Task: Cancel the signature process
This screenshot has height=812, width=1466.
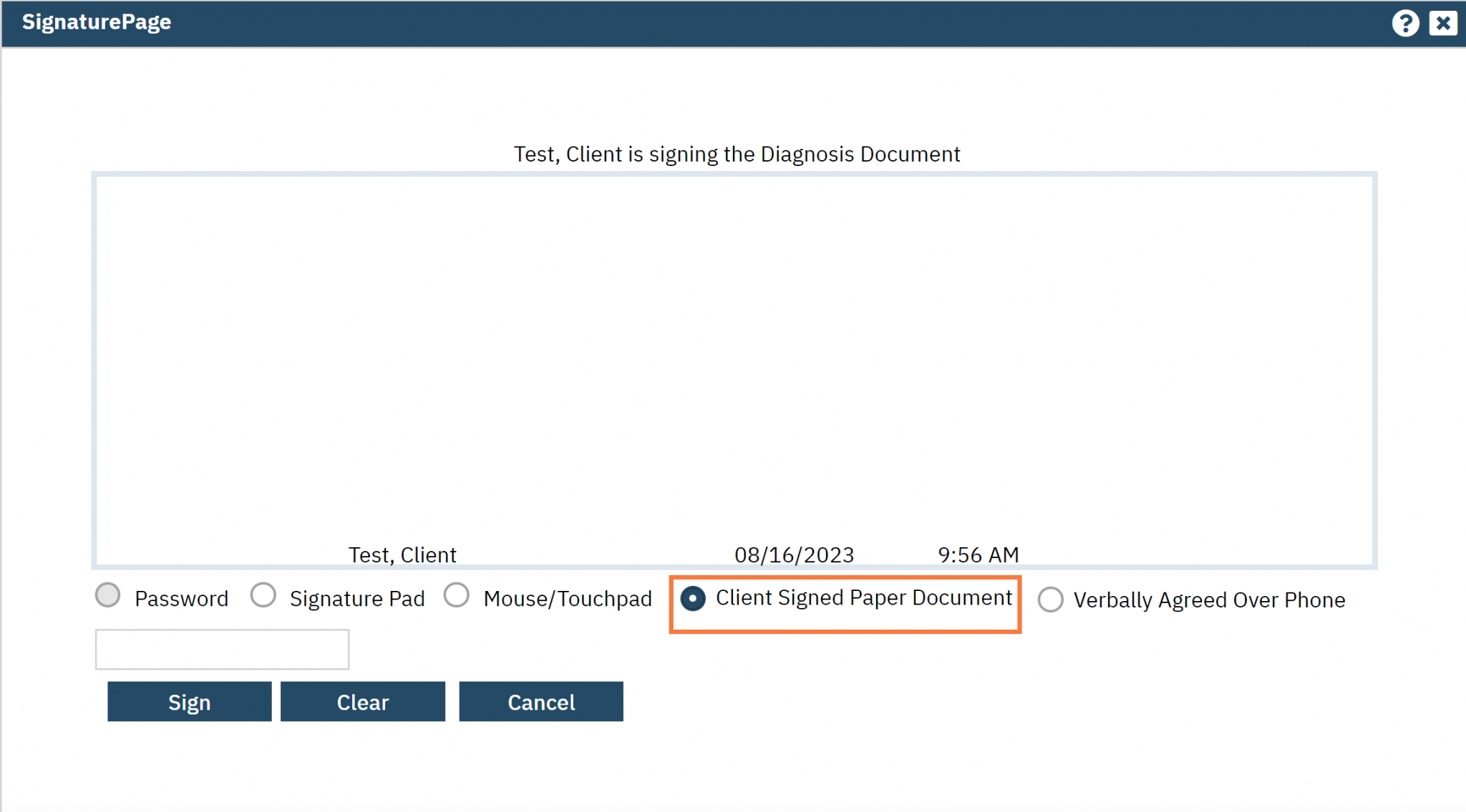Action: 541,702
